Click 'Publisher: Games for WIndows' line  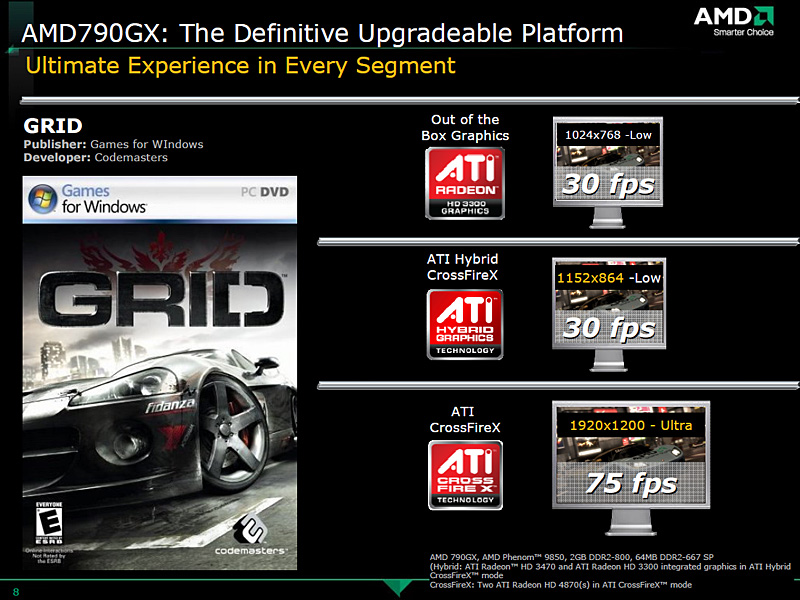[x=113, y=144]
